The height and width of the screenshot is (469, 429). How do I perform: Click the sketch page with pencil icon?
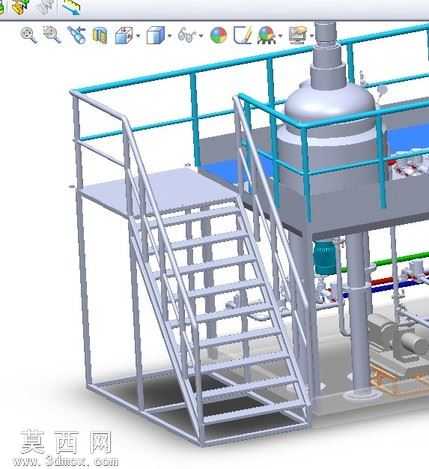click(x=243, y=35)
